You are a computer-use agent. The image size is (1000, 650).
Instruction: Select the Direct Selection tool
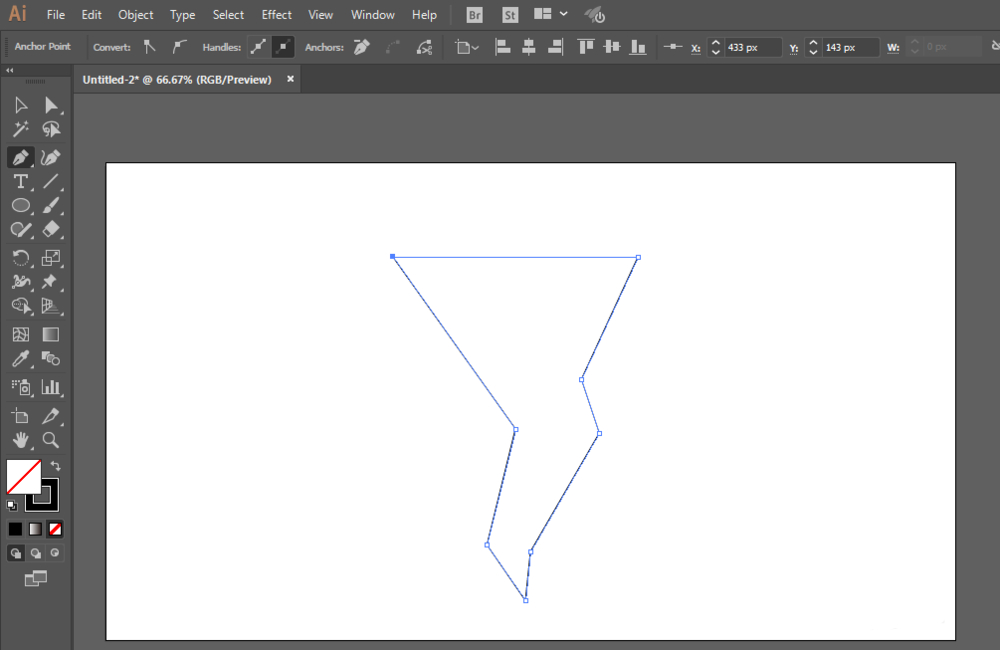[51, 105]
